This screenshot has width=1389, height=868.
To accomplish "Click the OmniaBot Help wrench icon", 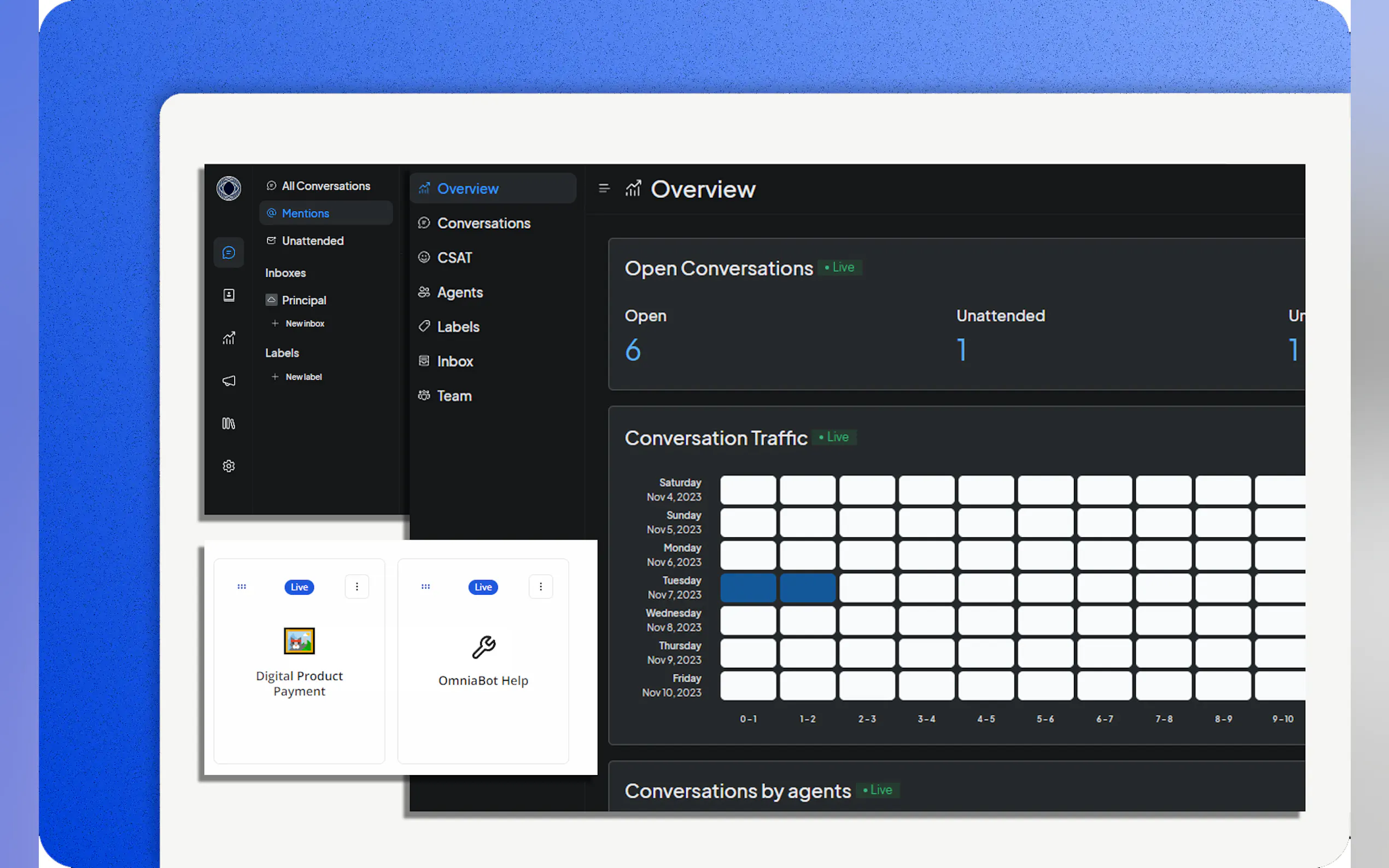I will tap(483, 647).
